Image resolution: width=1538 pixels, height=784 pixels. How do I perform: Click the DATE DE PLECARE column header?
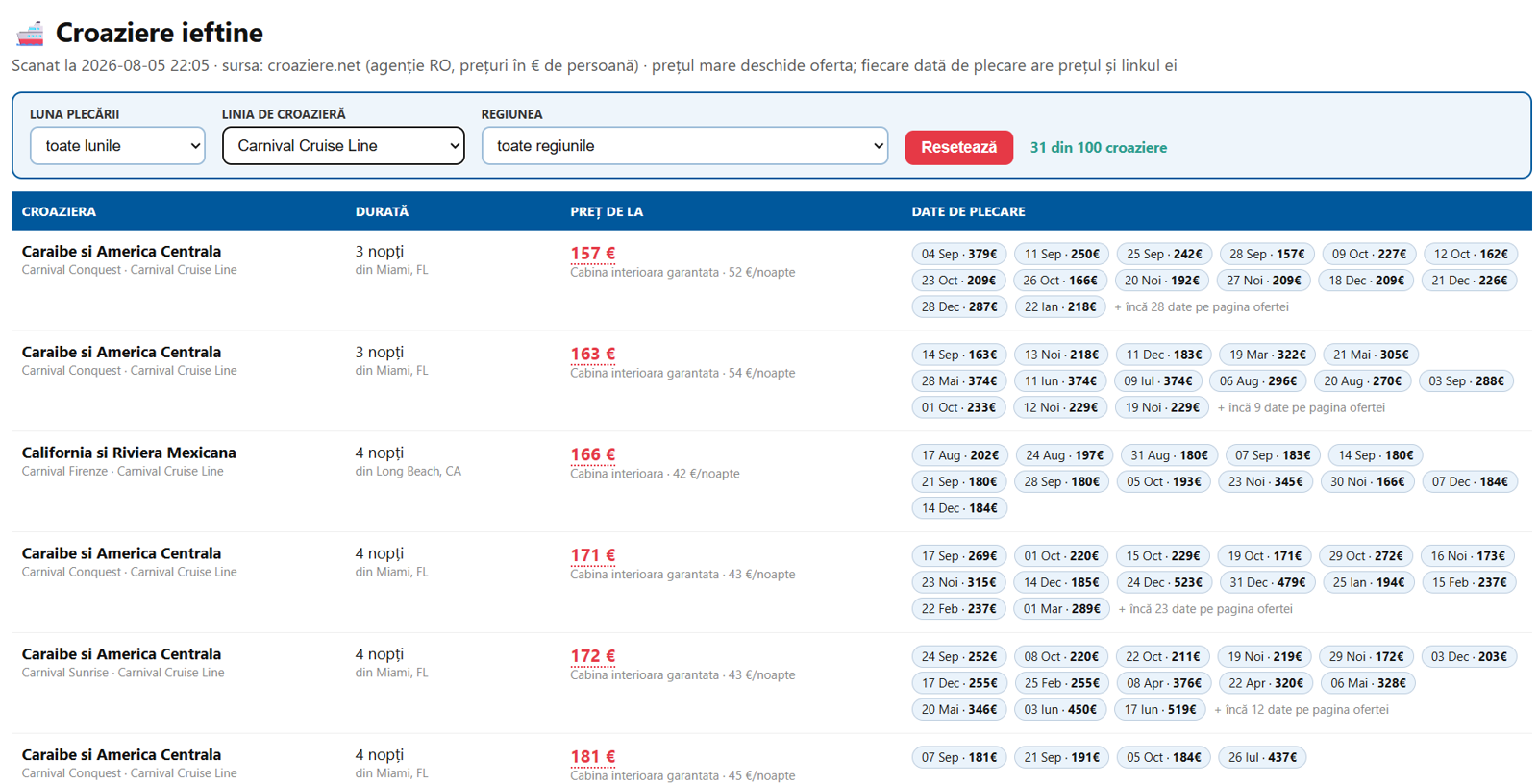[968, 211]
